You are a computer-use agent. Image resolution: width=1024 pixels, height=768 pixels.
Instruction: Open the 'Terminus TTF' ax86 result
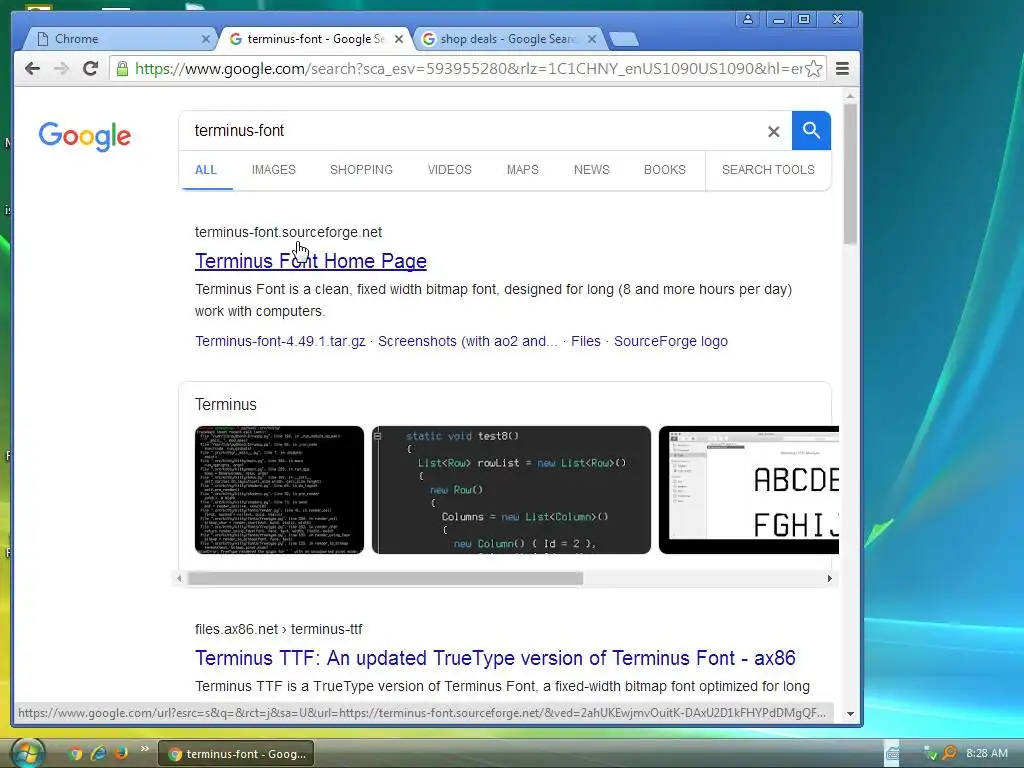tap(495, 658)
